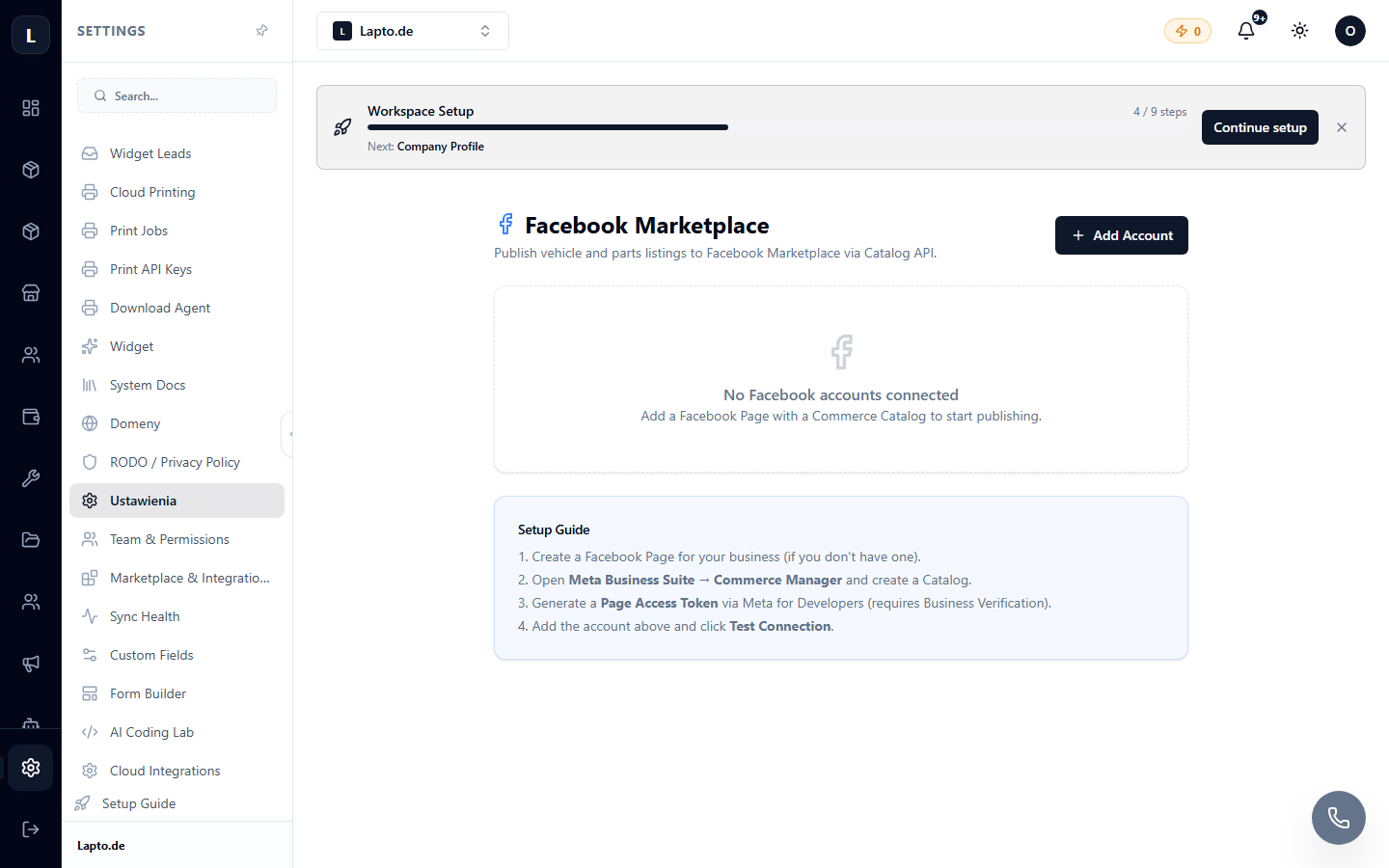
Task: Click the Facebook Marketplace heading
Action: (x=647, y=226)
